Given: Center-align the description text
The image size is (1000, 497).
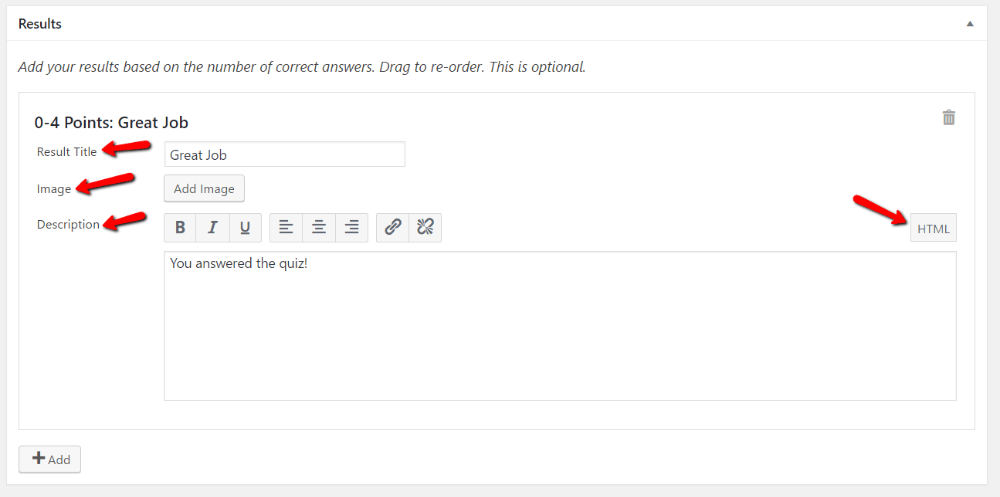Looking at the screenshot, I should 319,228.
